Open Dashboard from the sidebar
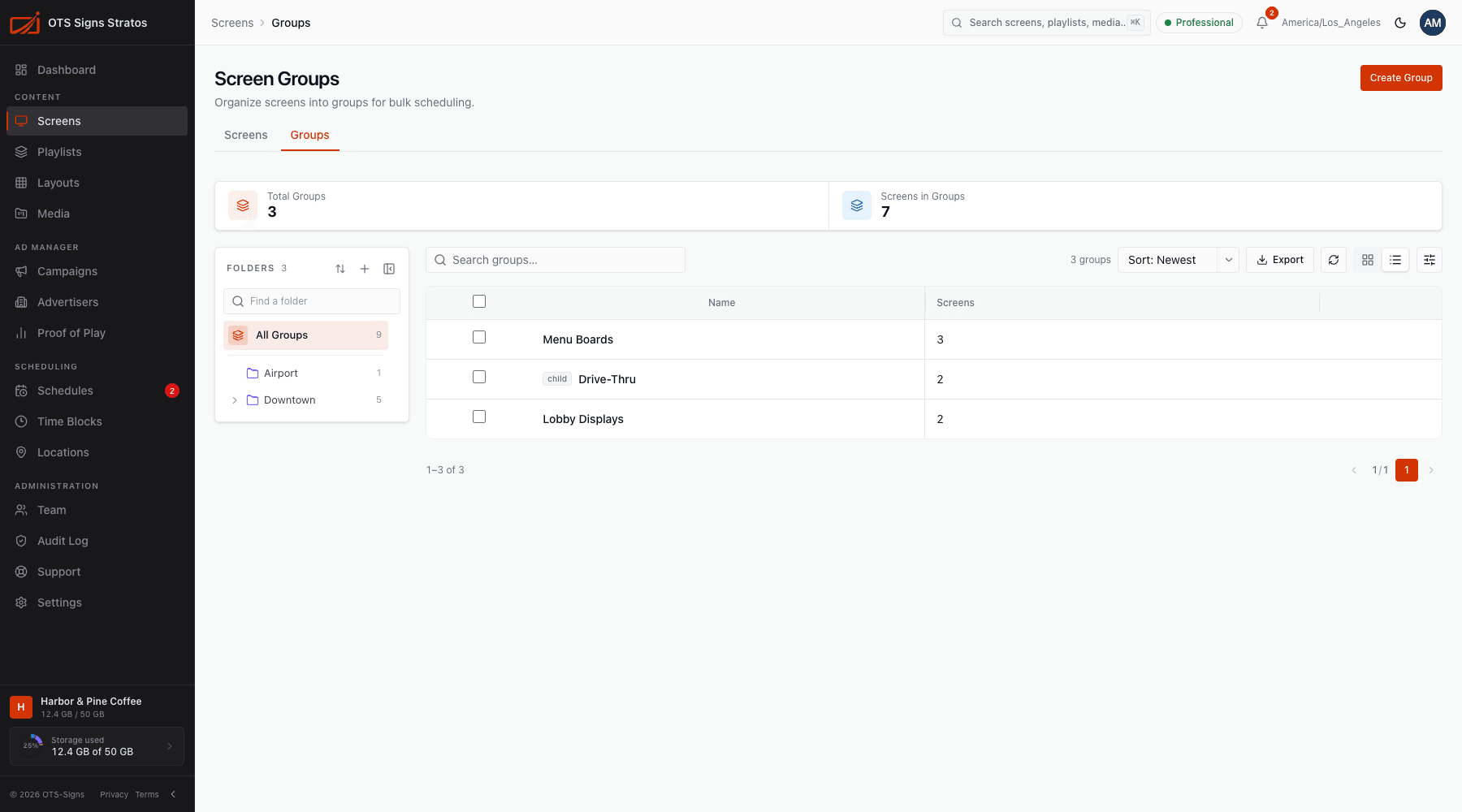1462x812 pixels. [x=97, y=70]
